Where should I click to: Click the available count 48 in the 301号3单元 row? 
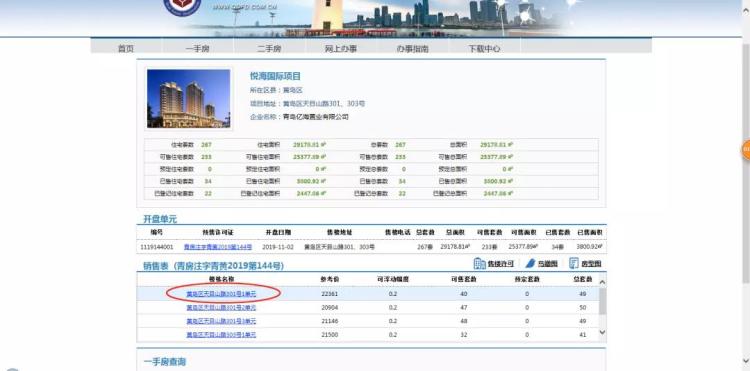click(x=463, y=321)
